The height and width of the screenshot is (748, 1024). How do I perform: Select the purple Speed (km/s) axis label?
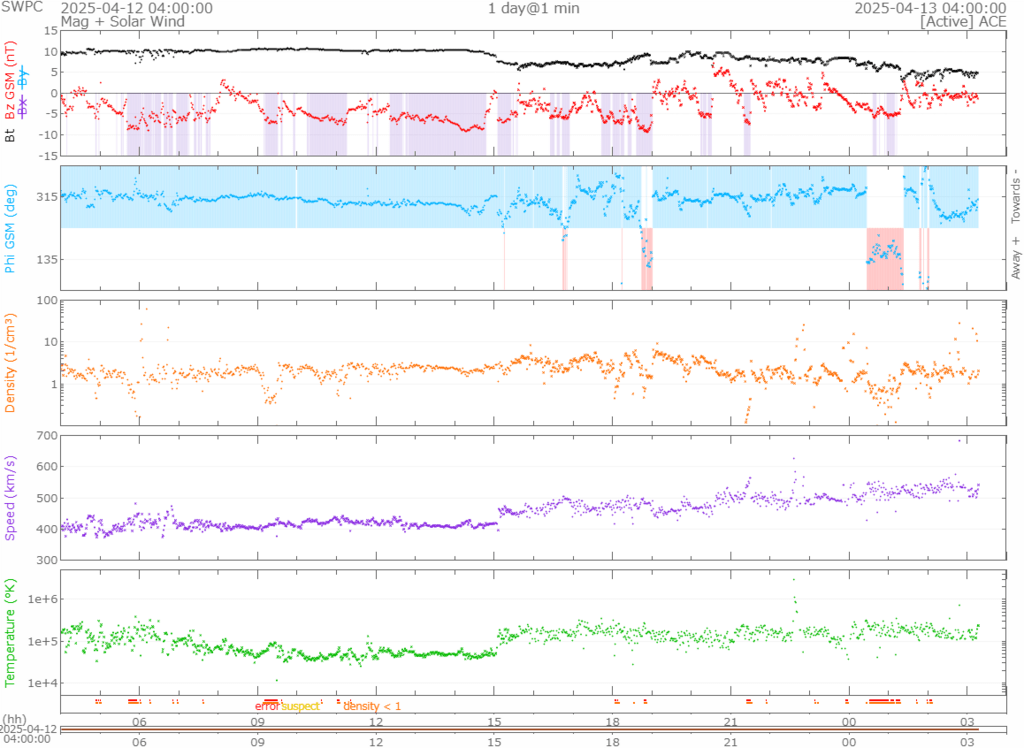point(10,496)
